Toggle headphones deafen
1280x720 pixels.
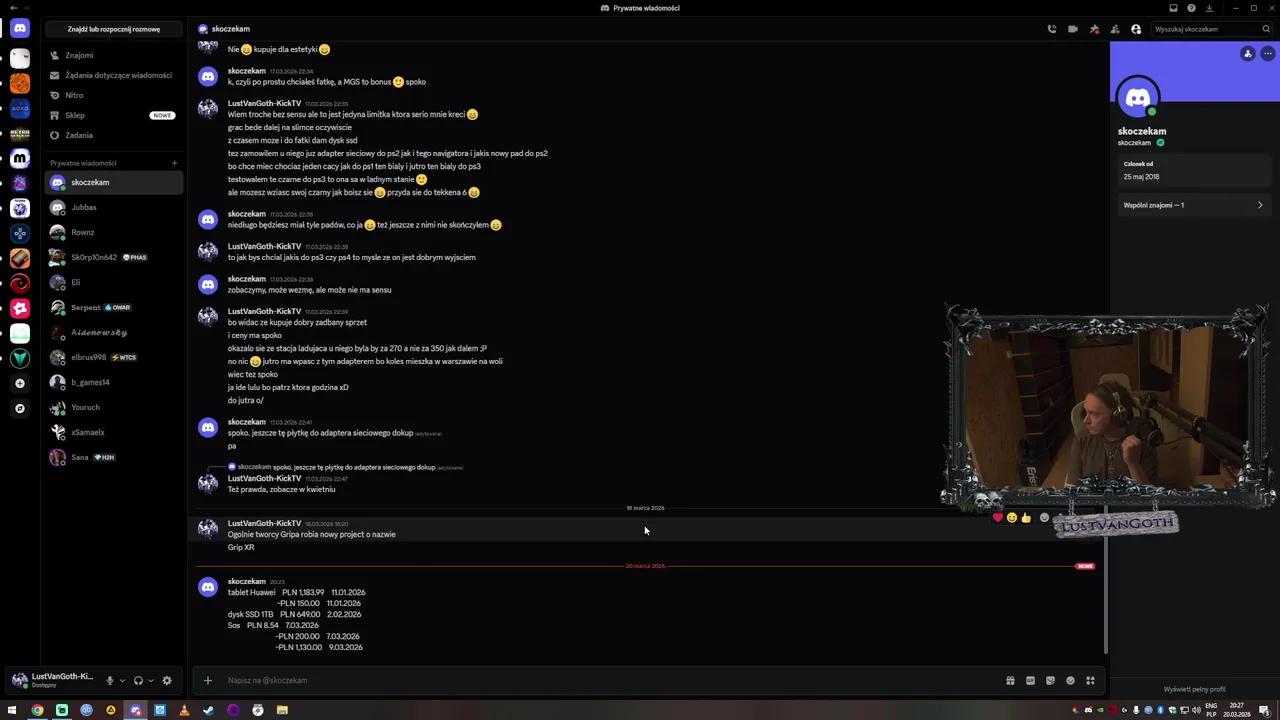point(139,680)
